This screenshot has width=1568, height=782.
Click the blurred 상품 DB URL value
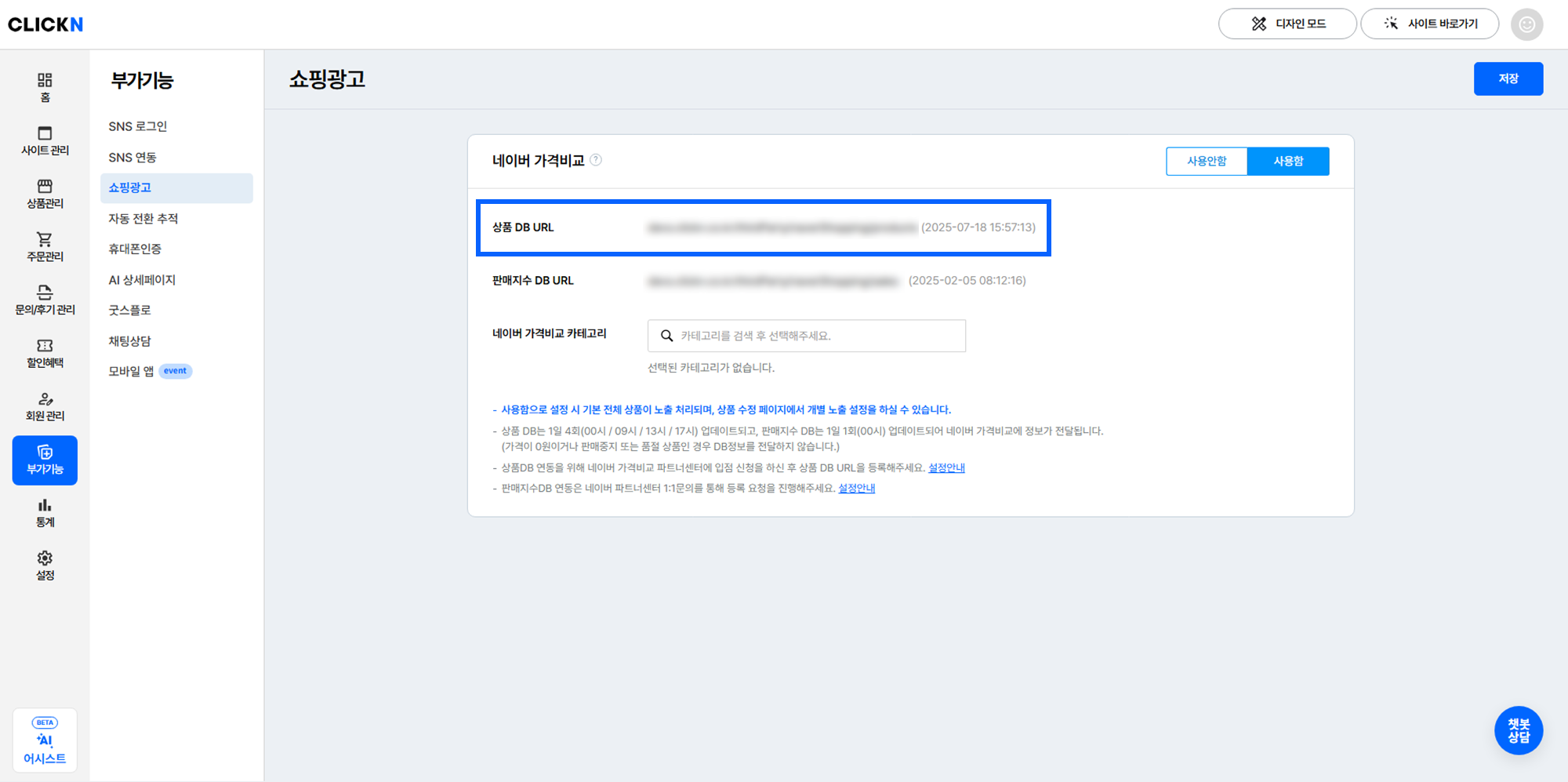(x=782, y=227)
